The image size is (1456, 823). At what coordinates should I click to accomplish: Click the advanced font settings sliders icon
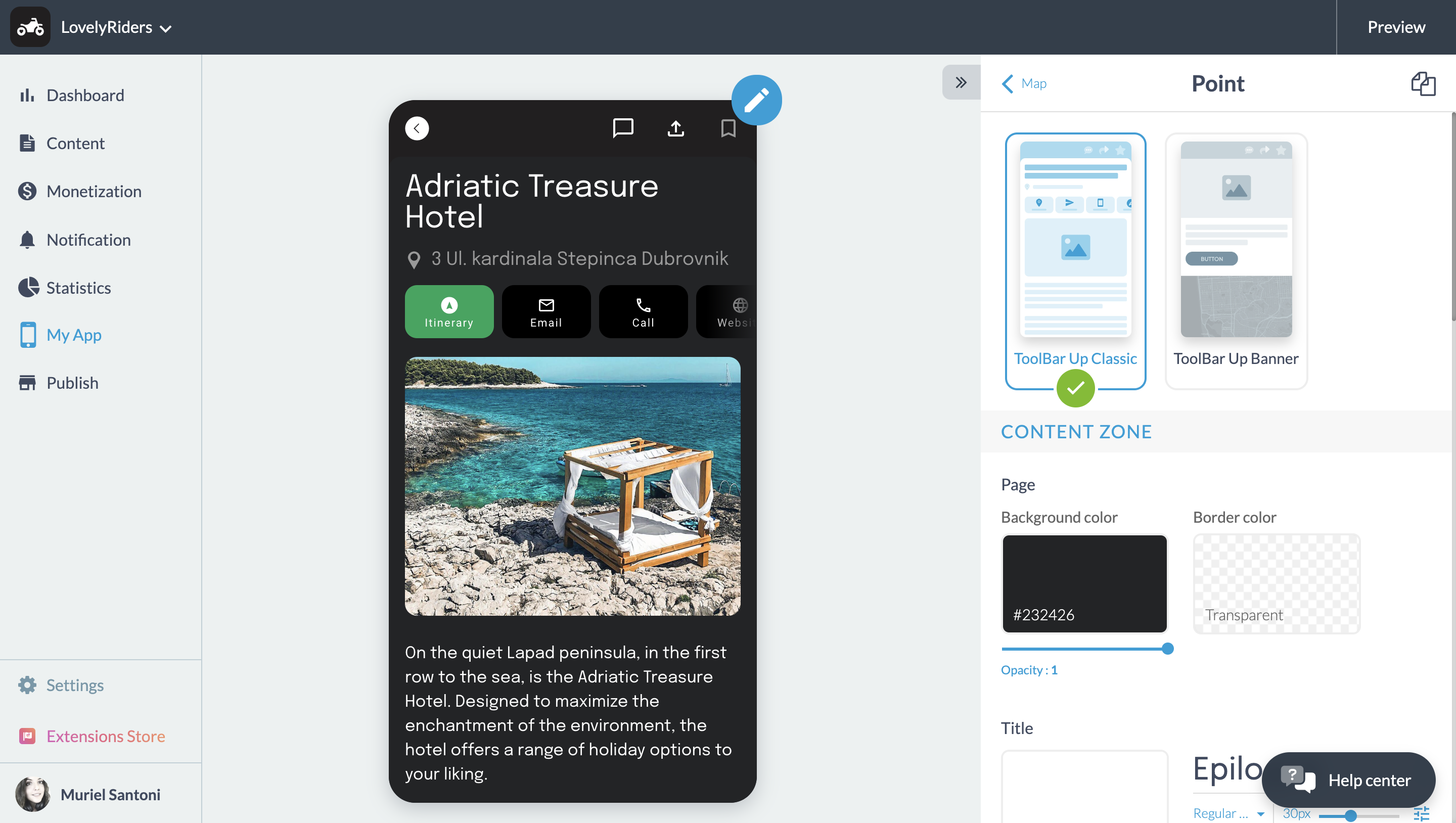1421,813
